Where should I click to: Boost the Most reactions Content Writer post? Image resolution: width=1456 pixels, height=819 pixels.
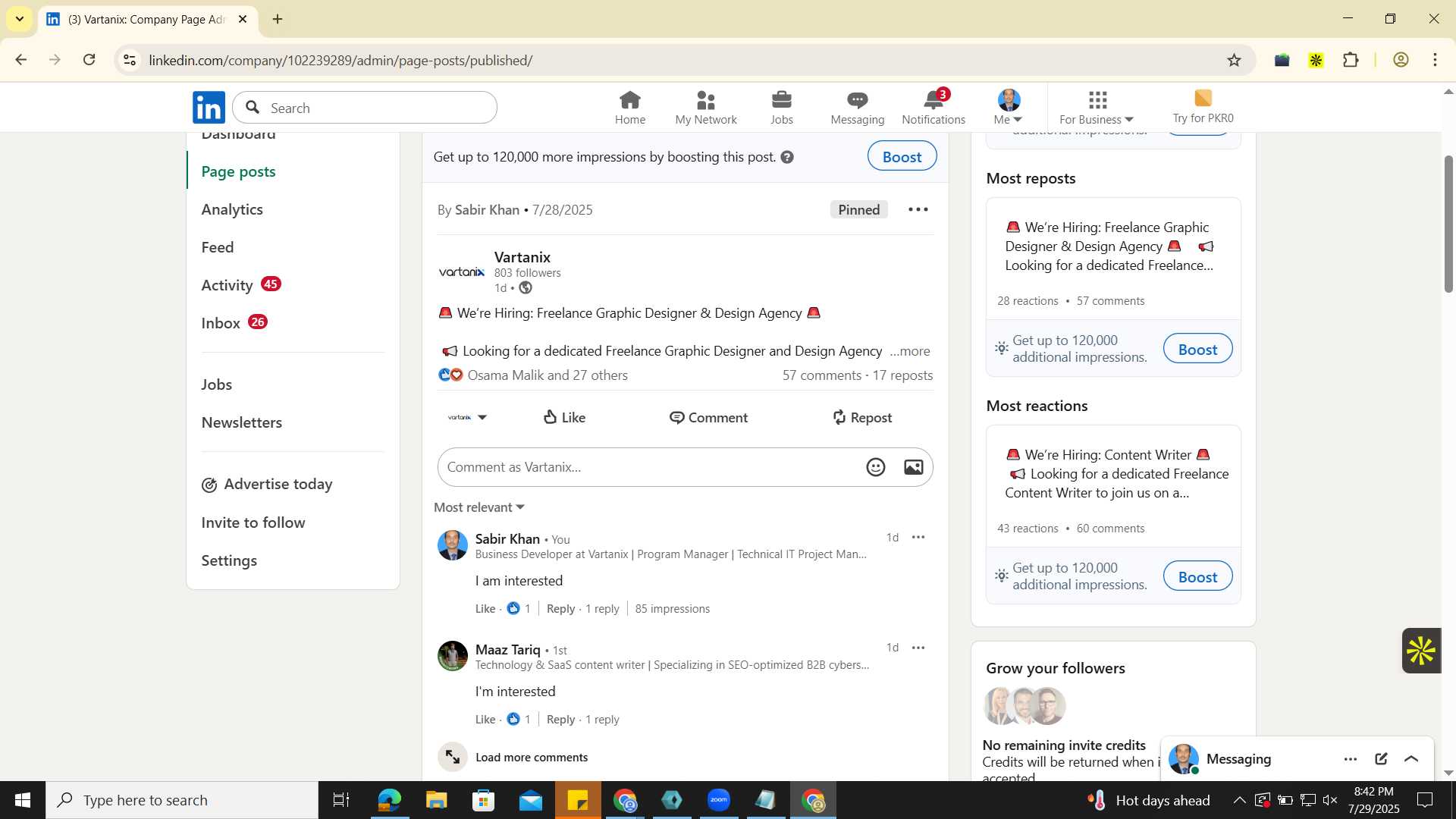point(1197,576)
